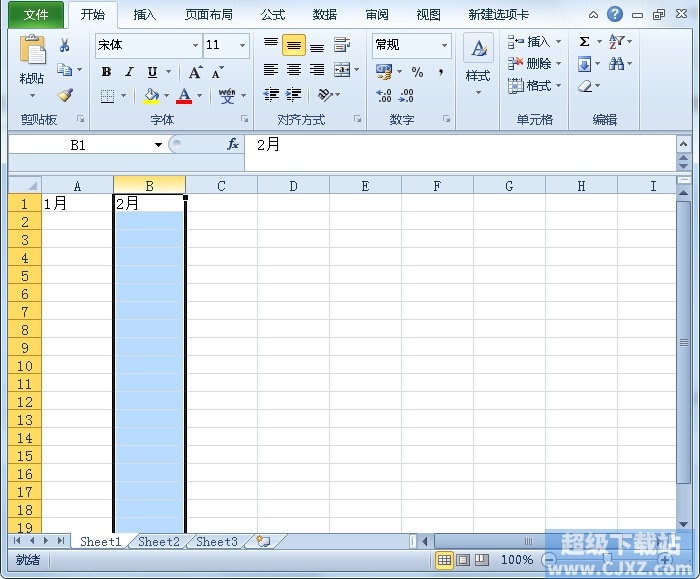Align text right
Image resolution: width=700 pixels, height=579 pixels.
coord(317,70)
